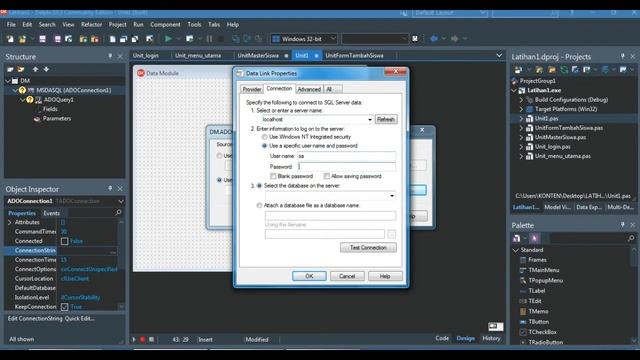640x360 pixels.
Task: Pin the Palette panel
Action: tap(622, 225)
